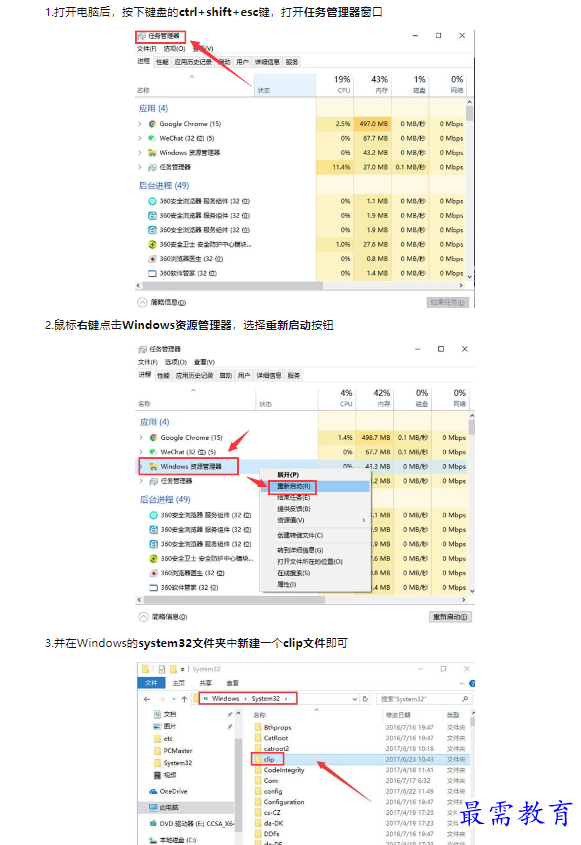
Task: Expand 任务管理器 process row in step 1
Action: tap(140, 168)
